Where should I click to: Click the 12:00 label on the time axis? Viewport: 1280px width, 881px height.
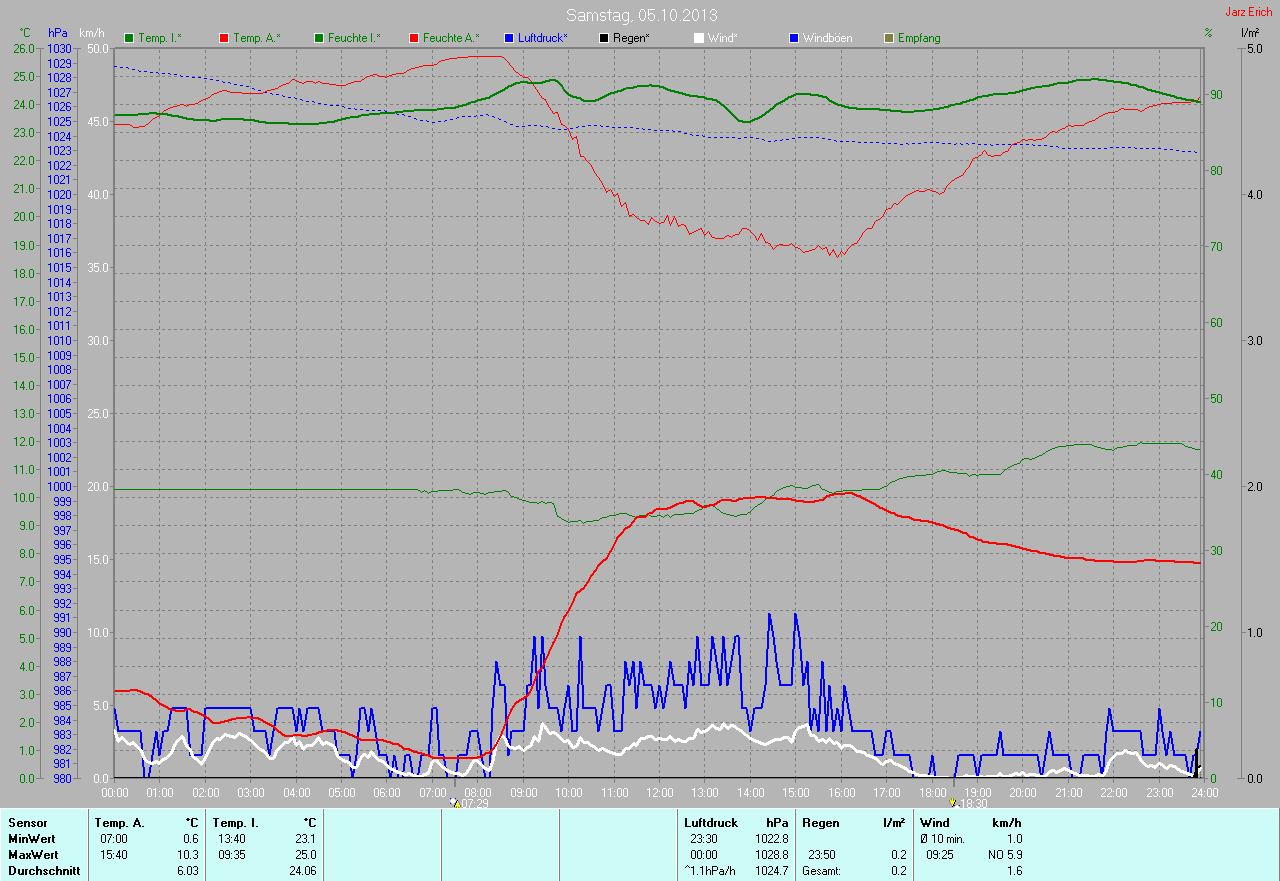click(659, 793)
